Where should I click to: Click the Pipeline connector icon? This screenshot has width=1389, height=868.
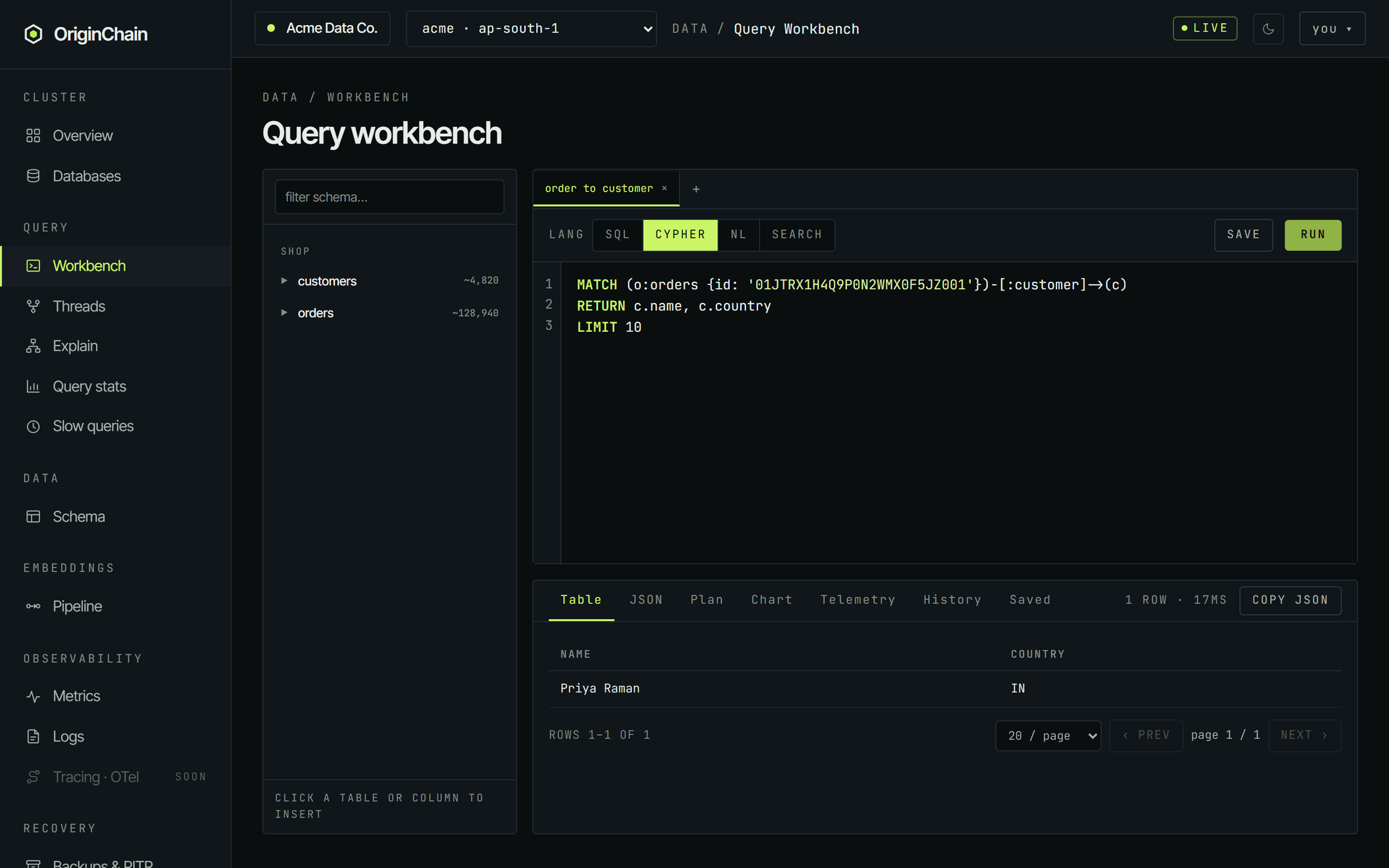[x=33, y=606]
